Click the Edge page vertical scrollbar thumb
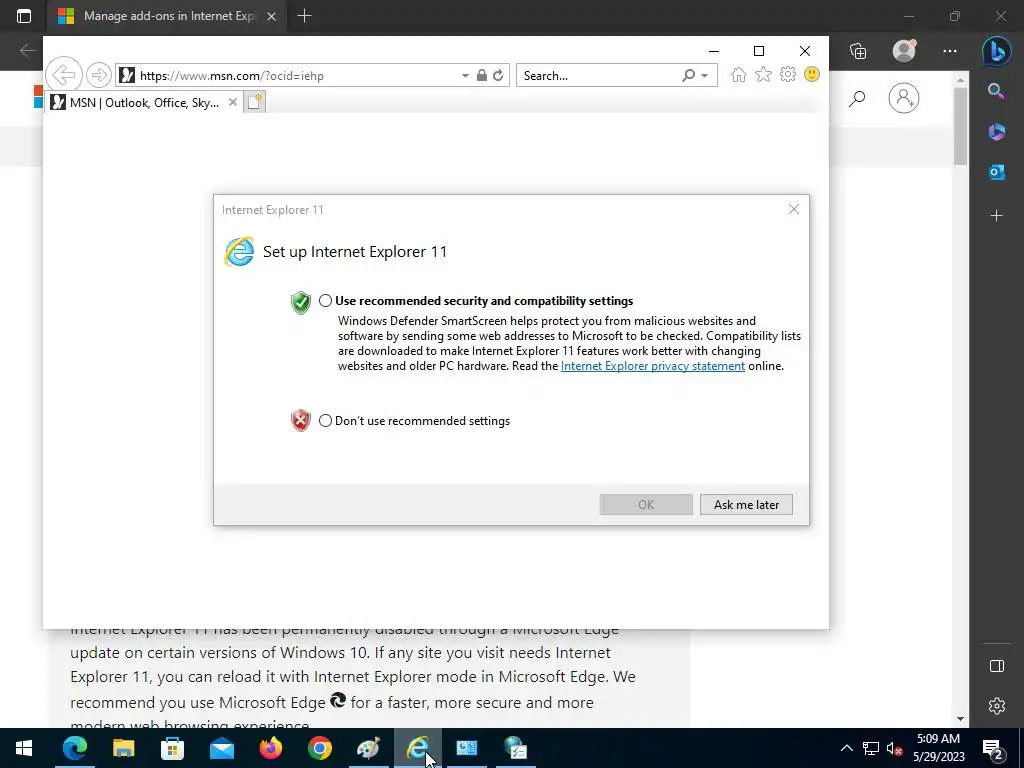Image resolution: width=1024 pixels, height=768 pixels. click(960, 125)
